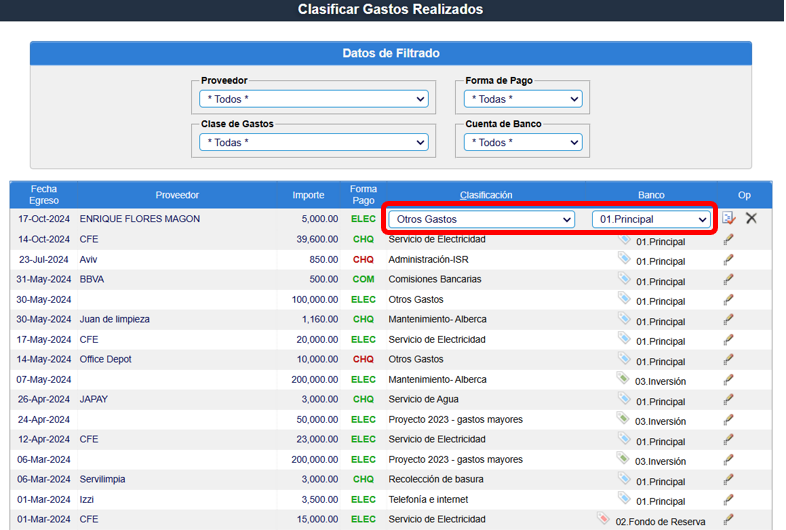Click the JAPAY provider cell
Viewport: 786px width, 530px height.
(94, 400)
